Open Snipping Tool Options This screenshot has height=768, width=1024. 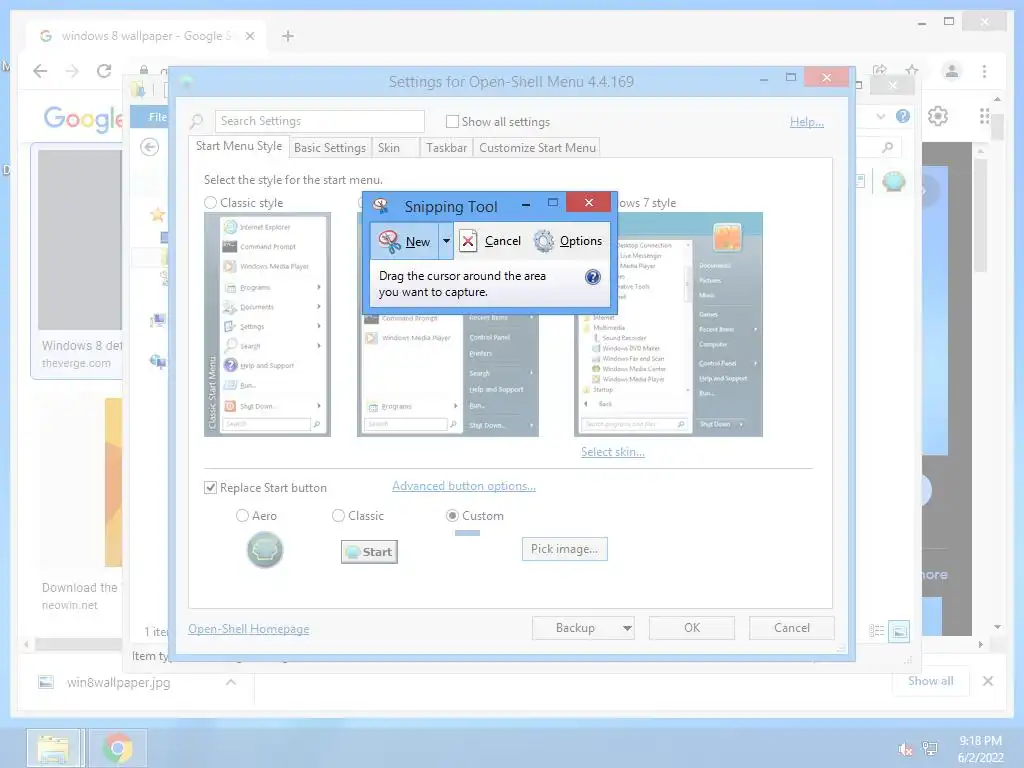pos(568,241)
